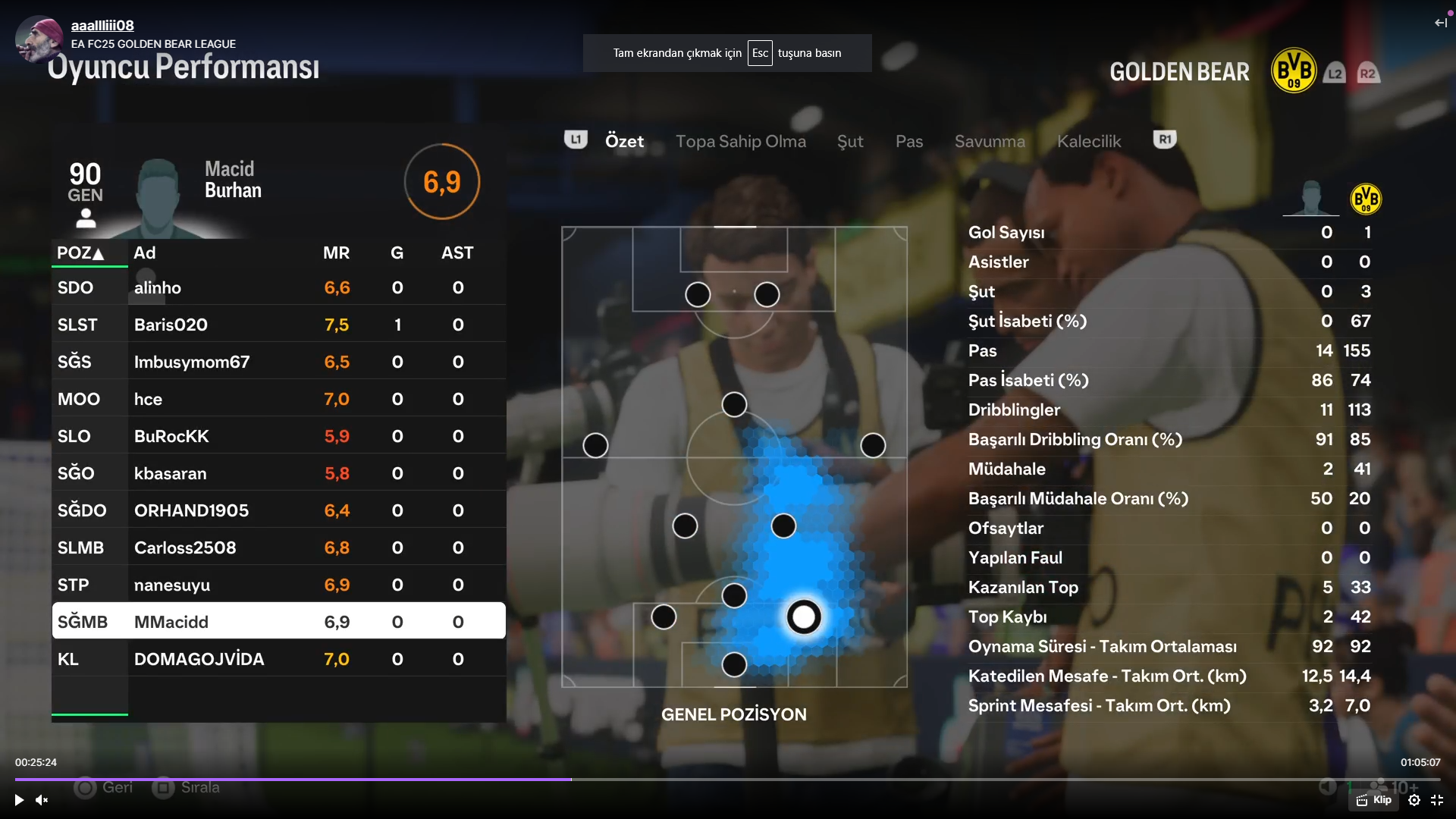Click the R2 trigger icon beside BVB badge
This screenshot has height=819, width=1456.
point(1368,73)
